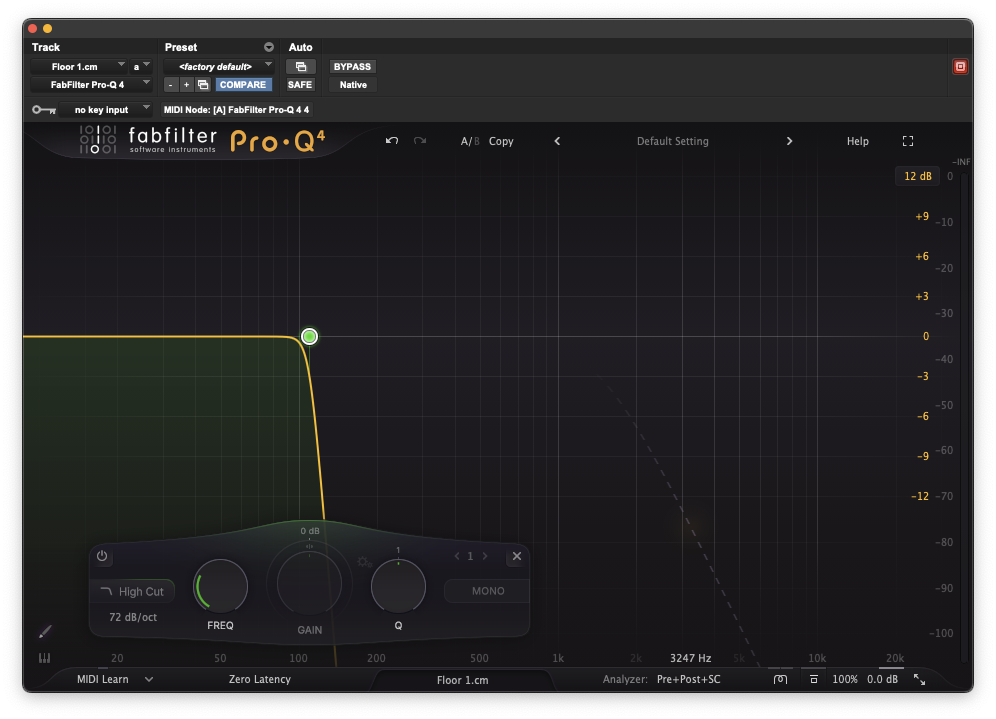
Task: Expand MIDI Learn options arrow
Action: click(x=149, y=679)
